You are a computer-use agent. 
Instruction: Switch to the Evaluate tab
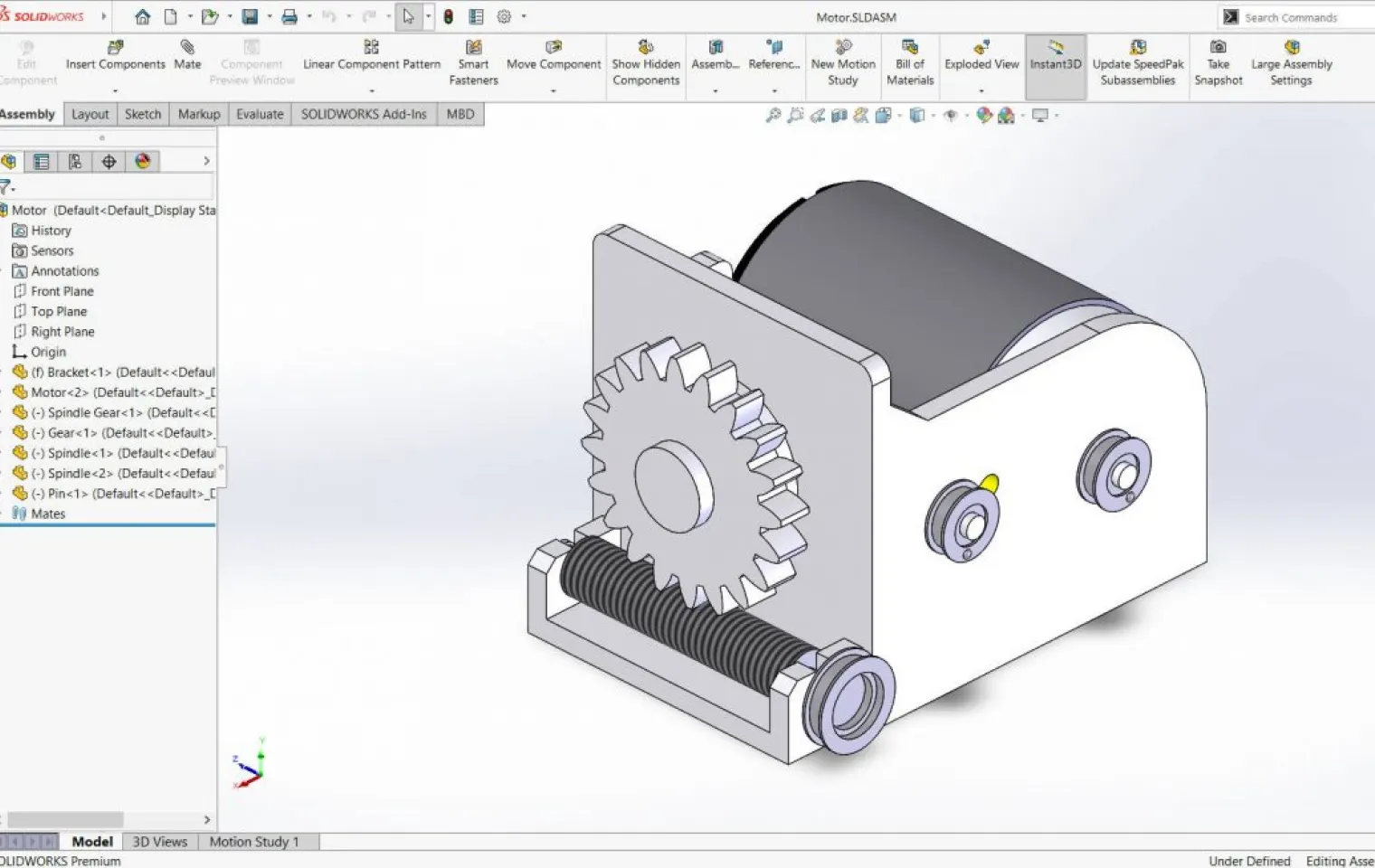click(x=260, y=114)
